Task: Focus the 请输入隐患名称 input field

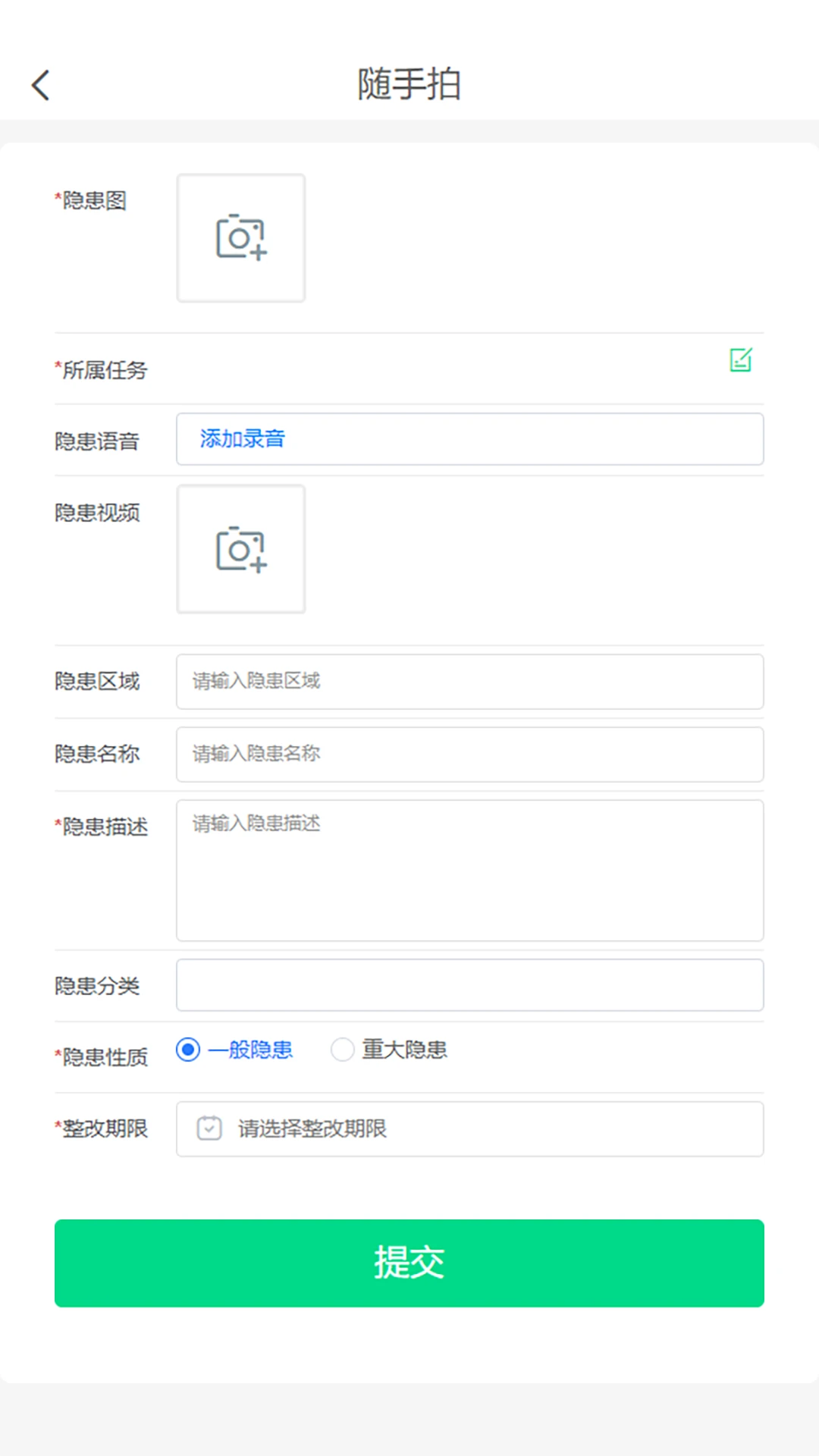Action: [x=469, y=755]
